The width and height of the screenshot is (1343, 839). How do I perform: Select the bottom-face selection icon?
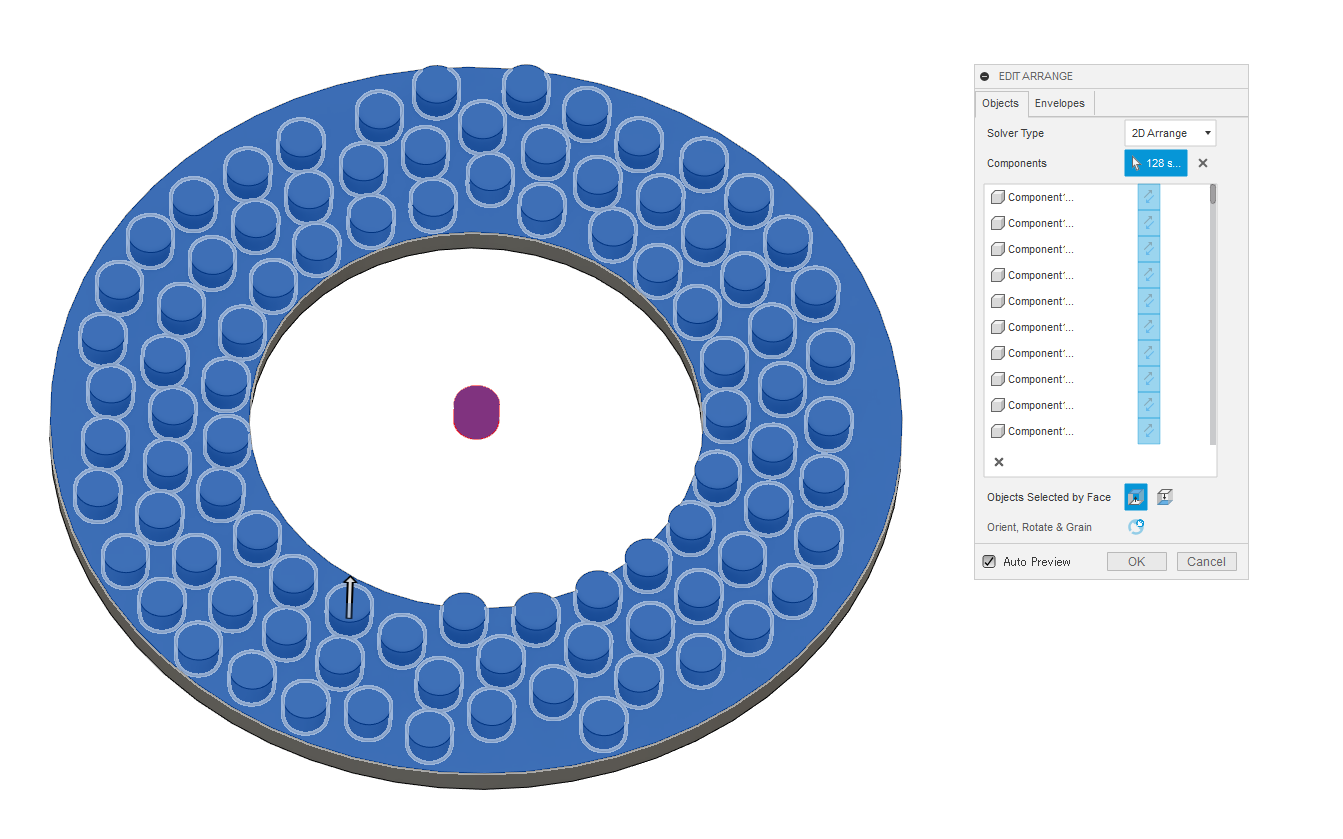click(1163, 497)
